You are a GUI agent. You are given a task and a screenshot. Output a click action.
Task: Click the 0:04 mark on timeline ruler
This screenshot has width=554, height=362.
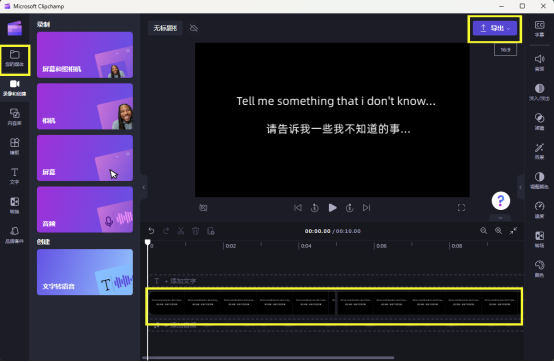click(306, 246)
